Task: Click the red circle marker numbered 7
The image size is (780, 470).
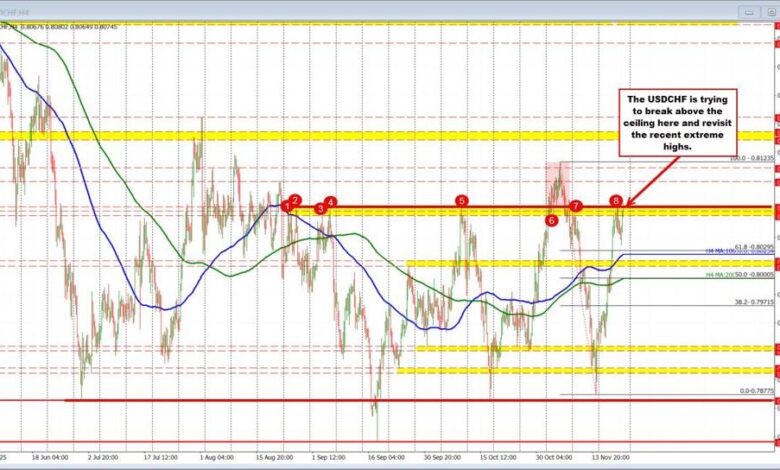Action: tap(576, 206)
